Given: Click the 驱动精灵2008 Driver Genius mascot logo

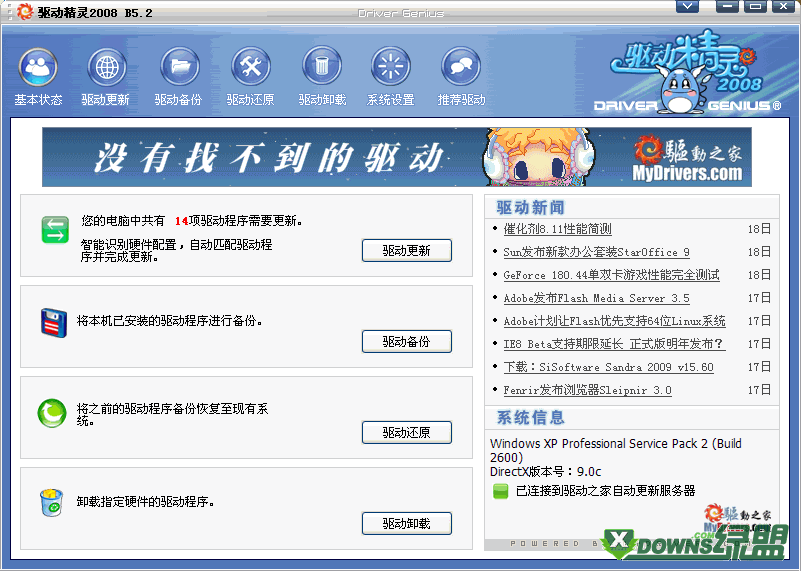Looking at the screenshot, I should [x=687, y=72].
